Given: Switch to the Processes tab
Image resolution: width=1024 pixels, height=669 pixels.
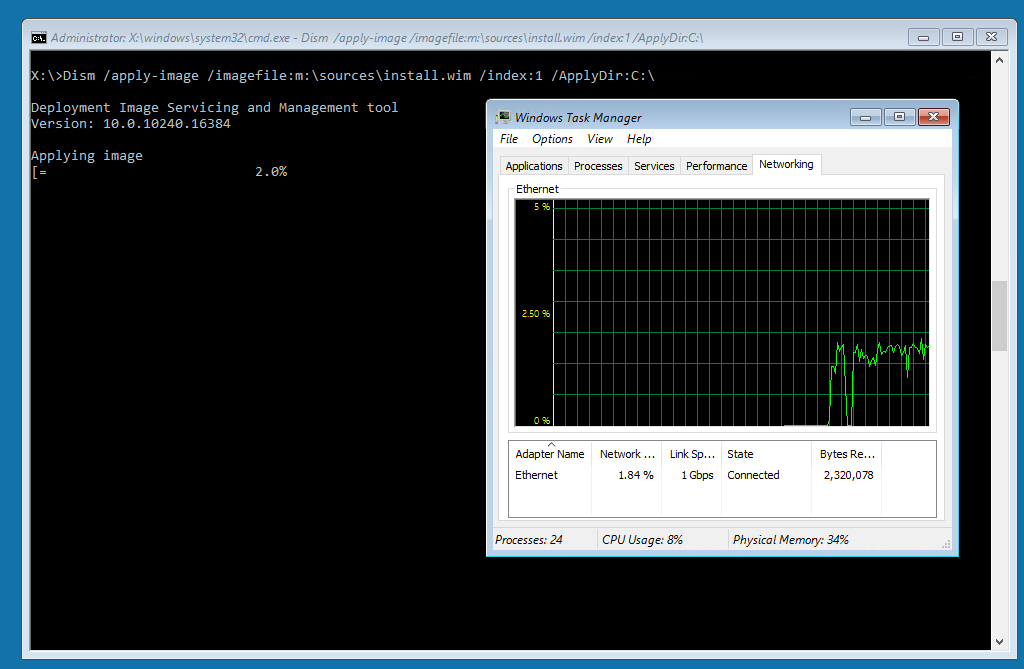Looking at the screenshot, I should pyautogui.click(x=598, y=166).
